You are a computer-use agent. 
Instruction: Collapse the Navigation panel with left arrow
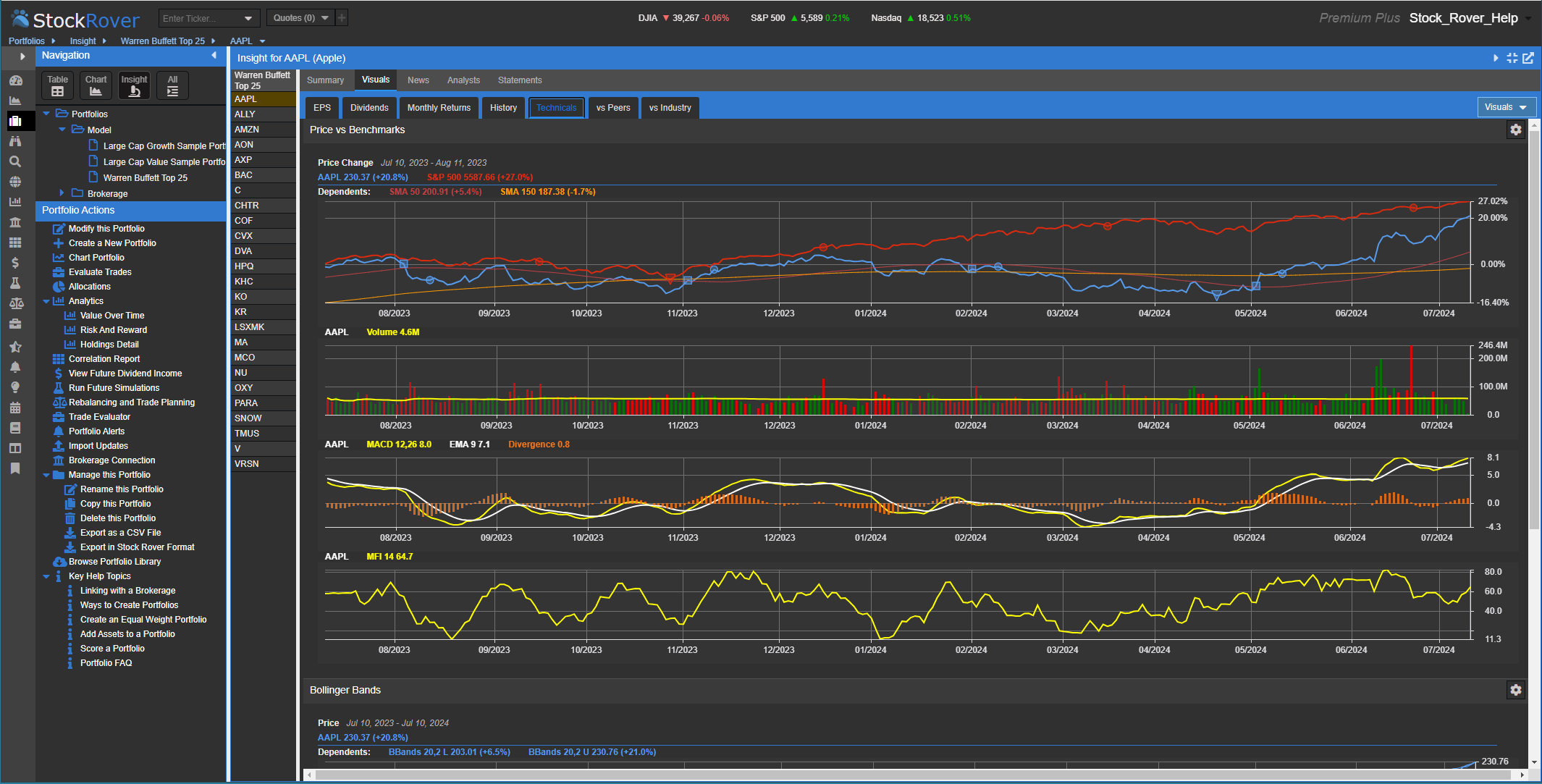point(214,55)
